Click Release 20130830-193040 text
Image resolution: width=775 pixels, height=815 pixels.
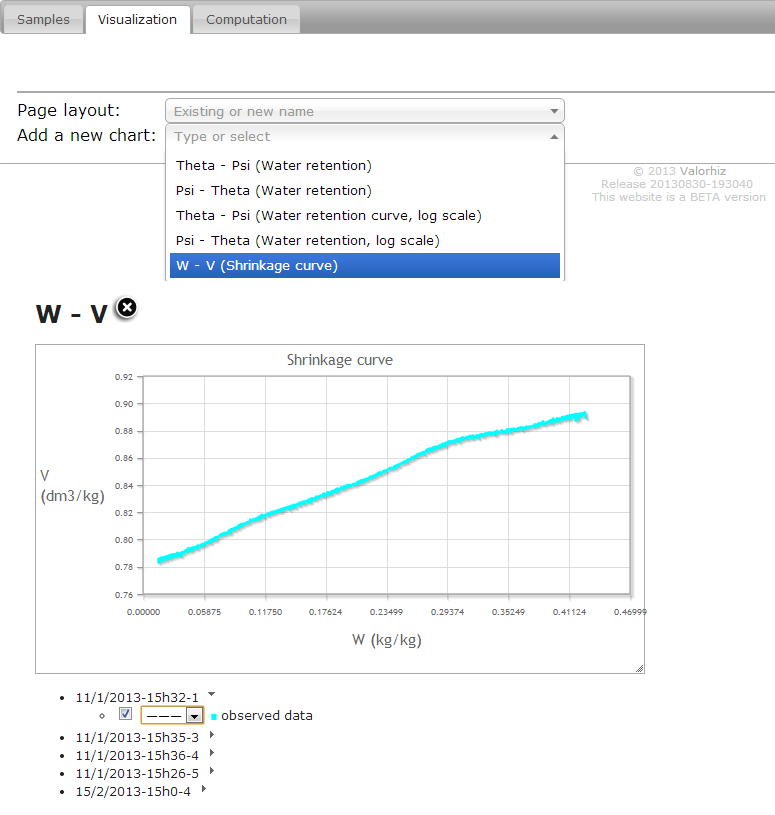677,184
